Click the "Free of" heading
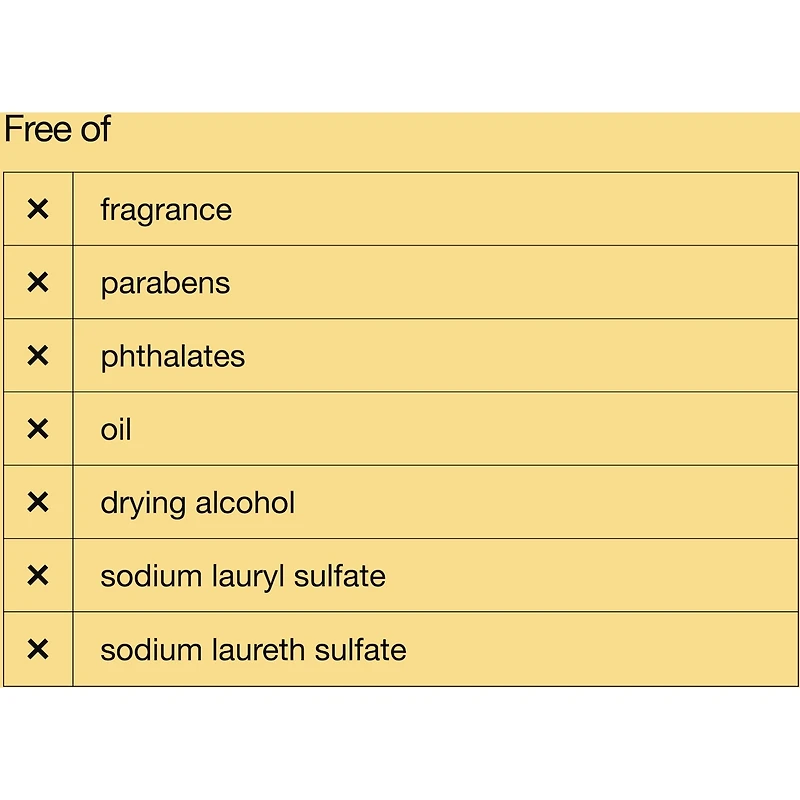The width and height of the screenshot is (800, 800). point(57,130)
